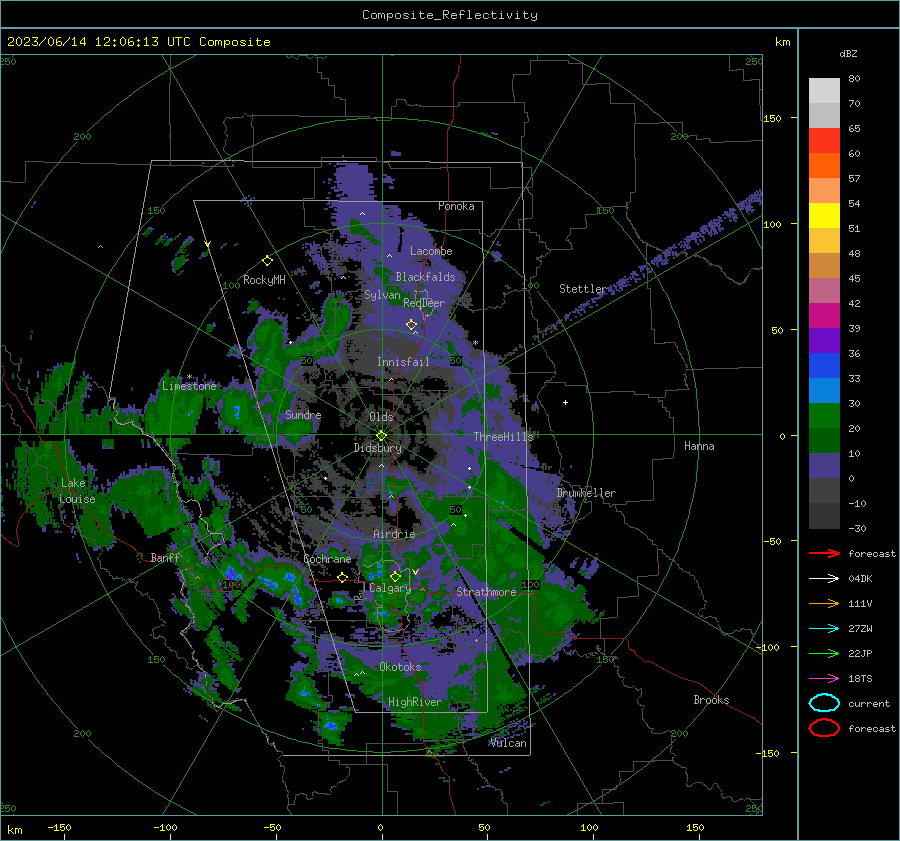Viewport: 900px width, 841px height.
Task: Click the dBZ legend heading
Action: coord(848,53)
